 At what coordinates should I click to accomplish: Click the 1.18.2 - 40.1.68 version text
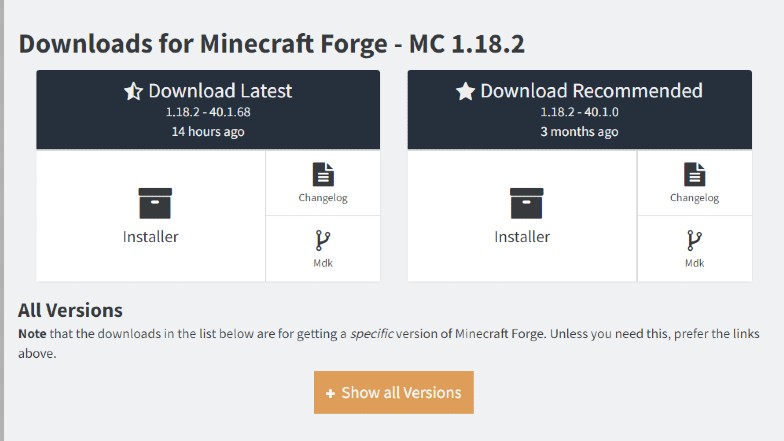click(x=208, y=112)
